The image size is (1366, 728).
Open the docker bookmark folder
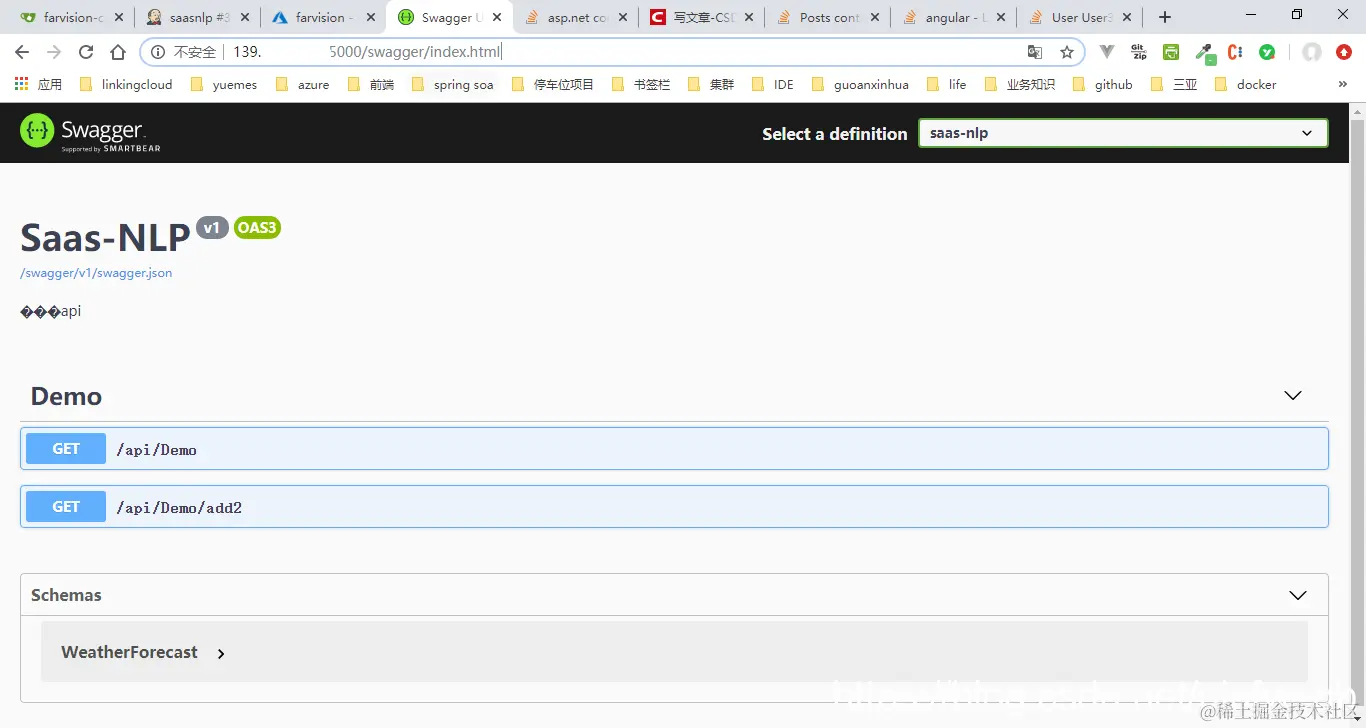coord(1245,84)
